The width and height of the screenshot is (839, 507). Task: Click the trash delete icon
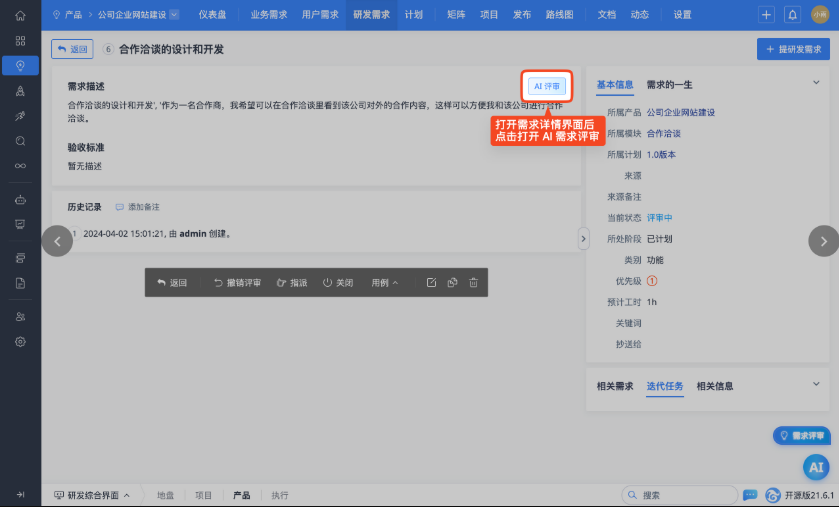click(474, 282)
